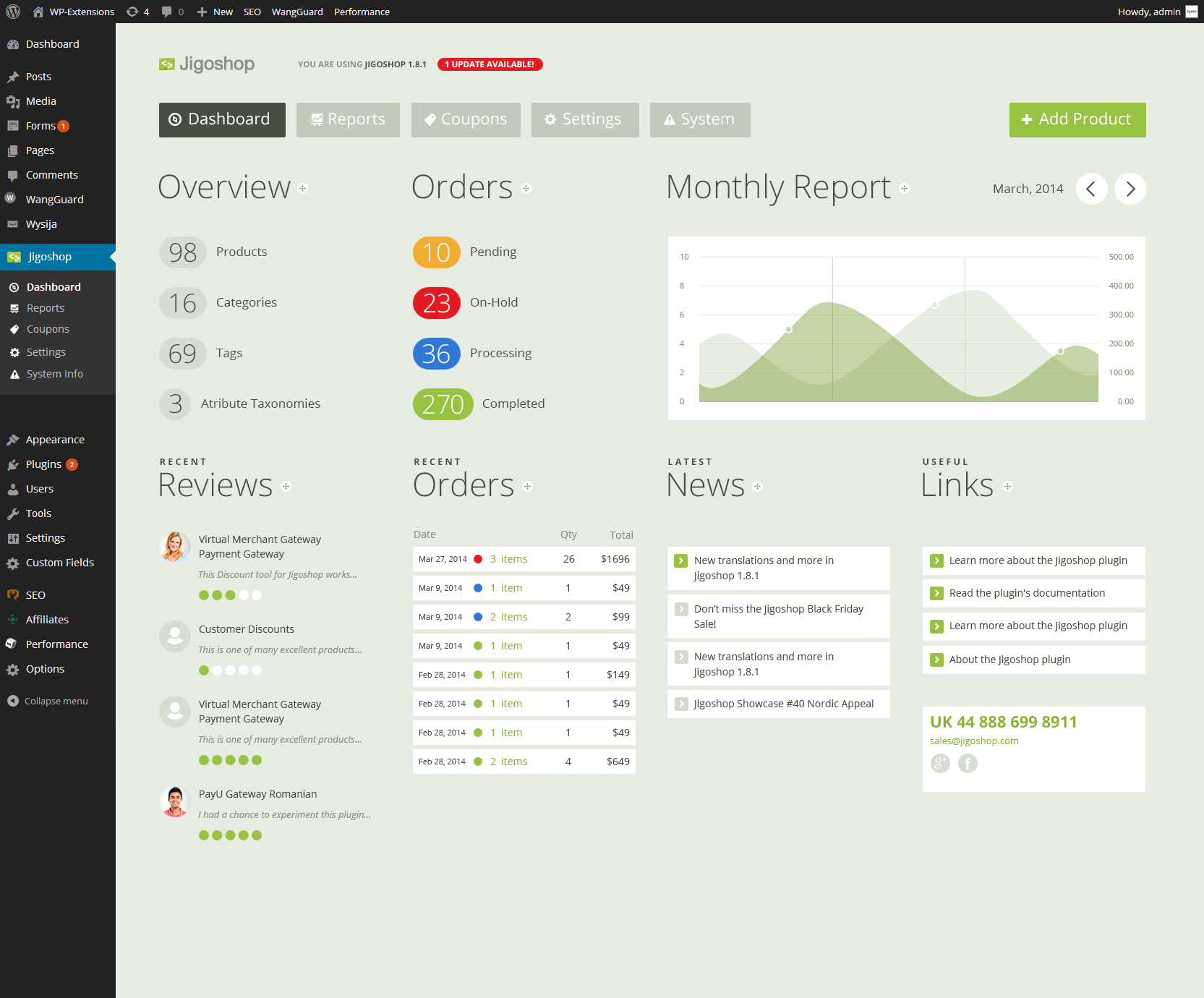The image size is (1204, 998).
Task: Click the Customer Discounts reviewer avatar
Action: coord(174,636)
